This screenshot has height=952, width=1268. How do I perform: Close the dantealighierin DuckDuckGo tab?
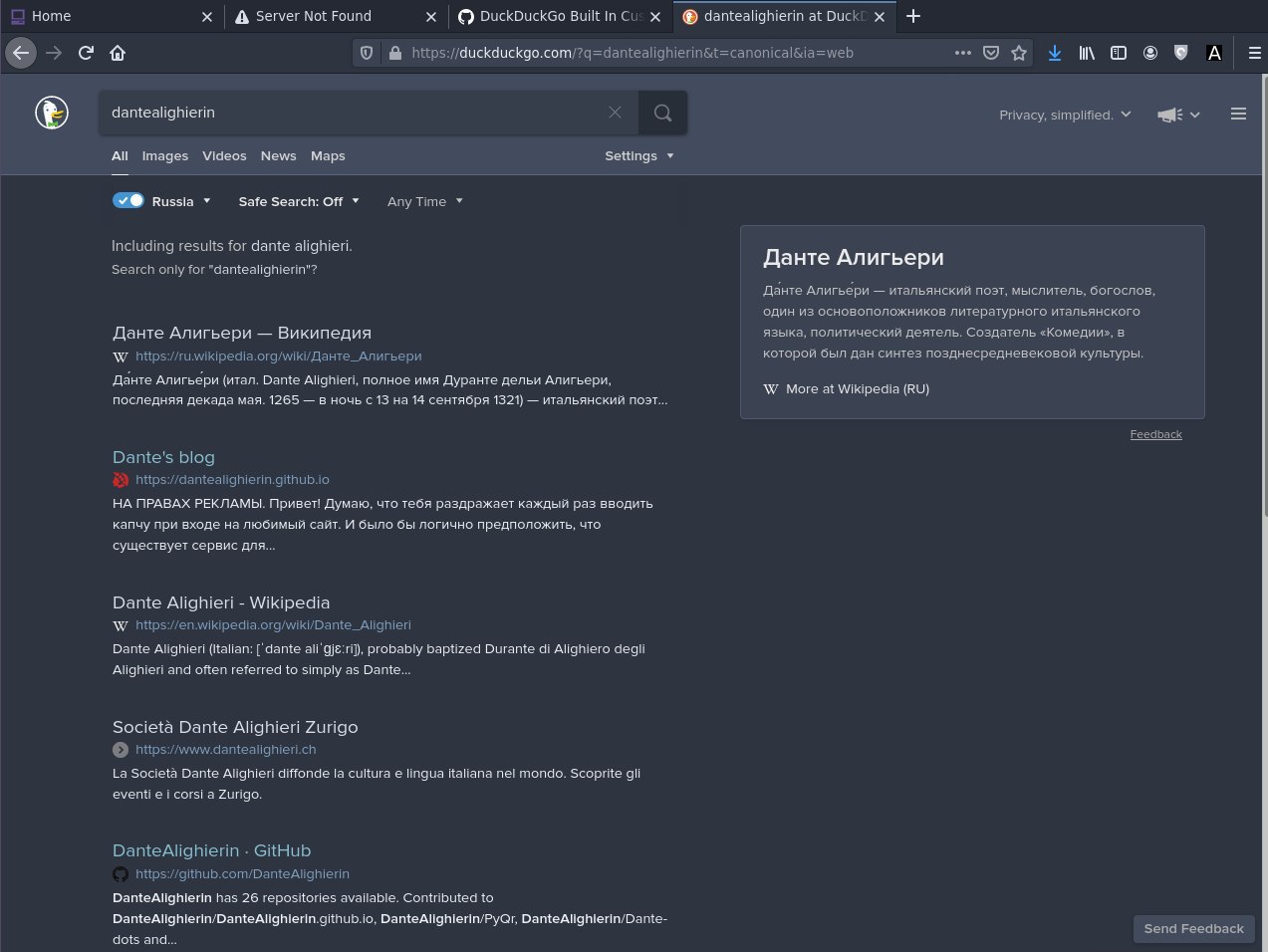pyautogui.click(x=879, y=16)
